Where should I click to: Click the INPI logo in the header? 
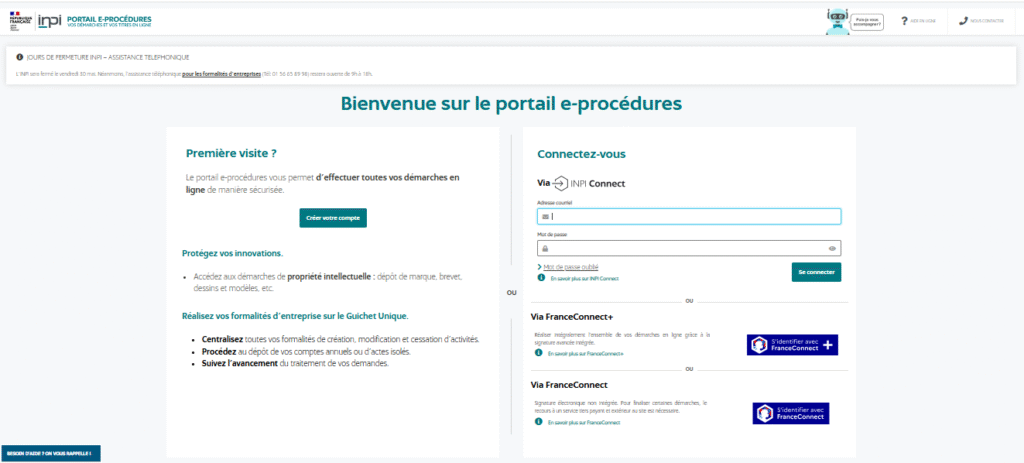click(x=50, y=21)
